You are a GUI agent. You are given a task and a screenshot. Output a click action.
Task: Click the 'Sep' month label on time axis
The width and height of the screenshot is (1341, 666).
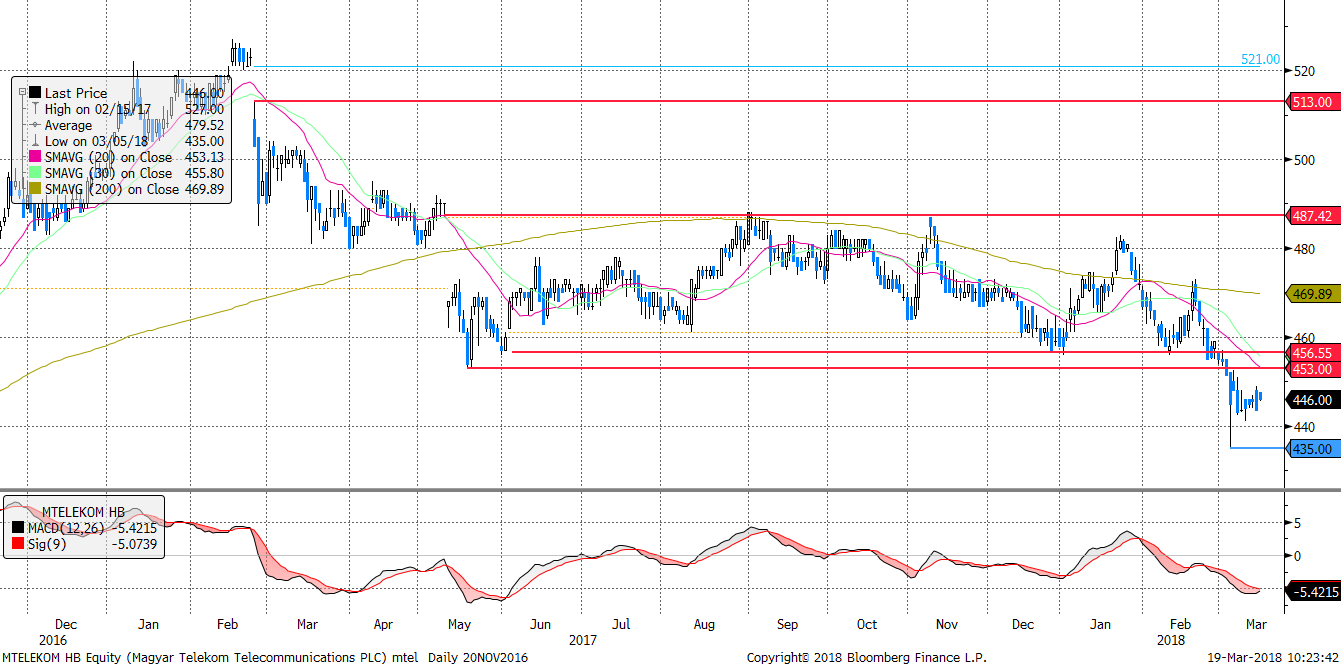[787, 624]
